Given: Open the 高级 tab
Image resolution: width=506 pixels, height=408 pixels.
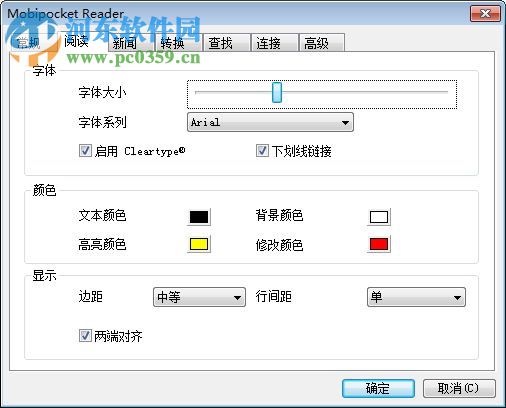Looking at the screenshot, I should click(x=322, y=43).
